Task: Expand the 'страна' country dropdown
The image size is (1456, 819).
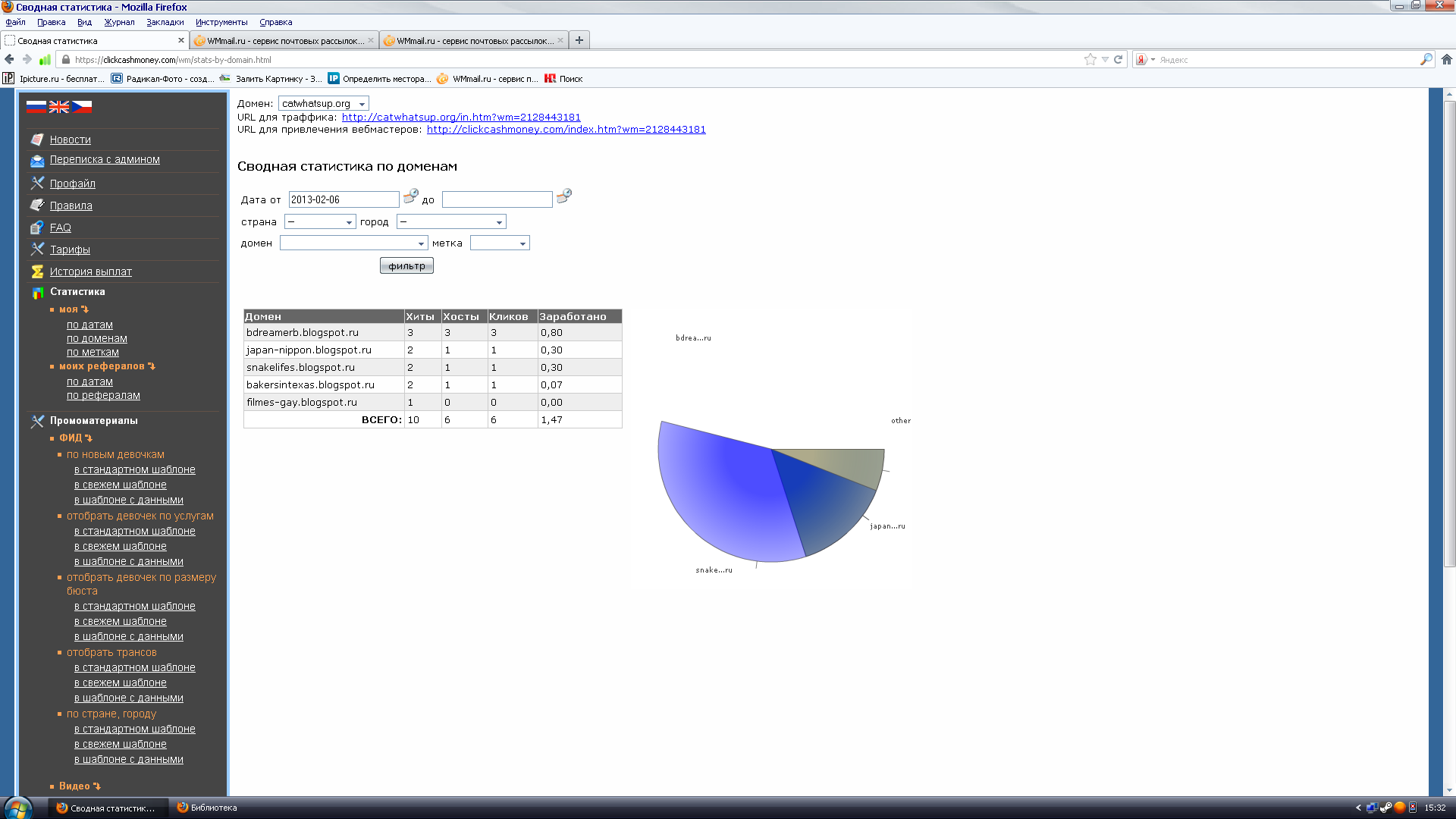Action: (319, 222)
